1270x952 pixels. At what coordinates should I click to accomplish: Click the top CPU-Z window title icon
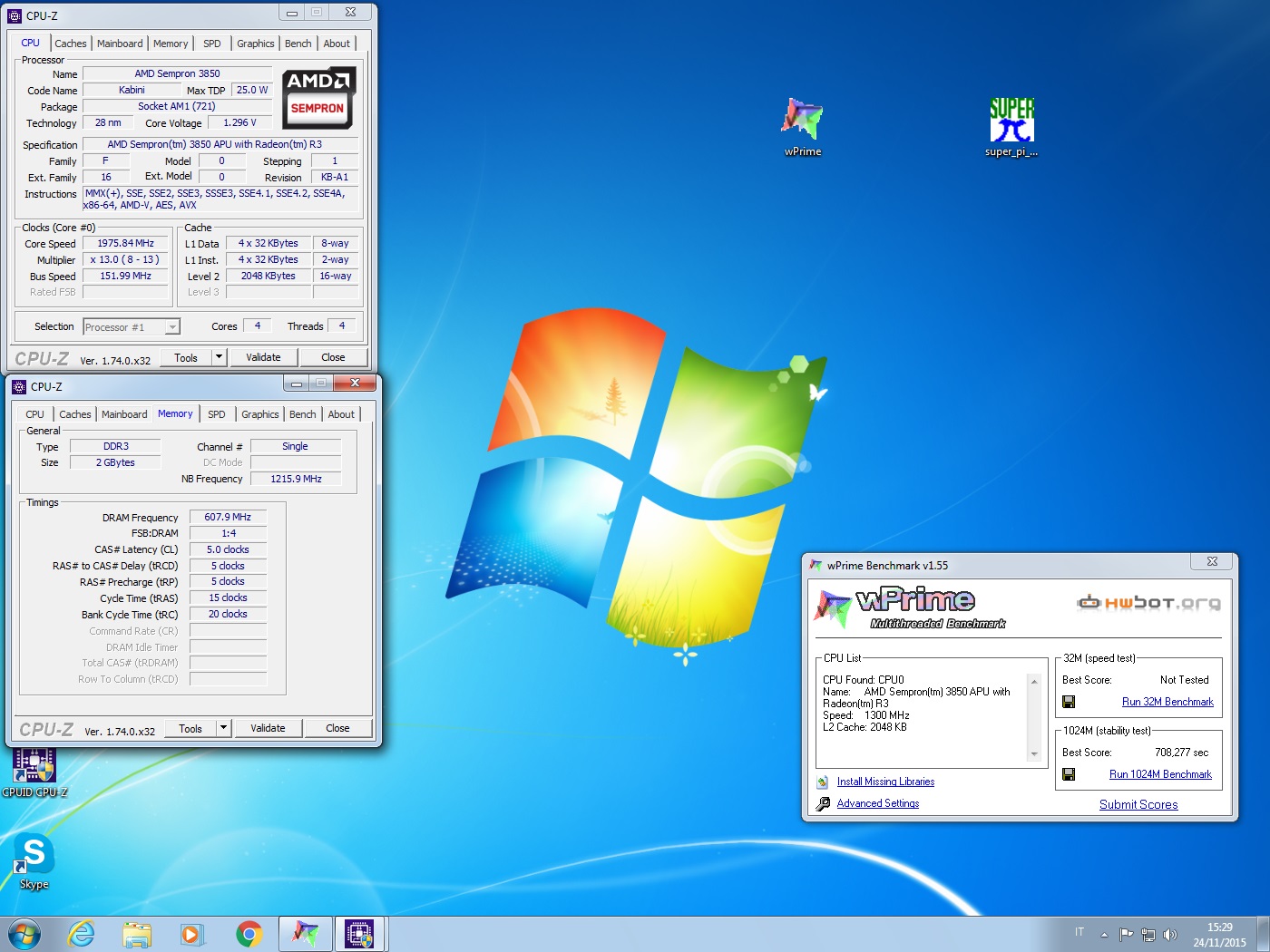pyautogui.click(x=15, y=15)
